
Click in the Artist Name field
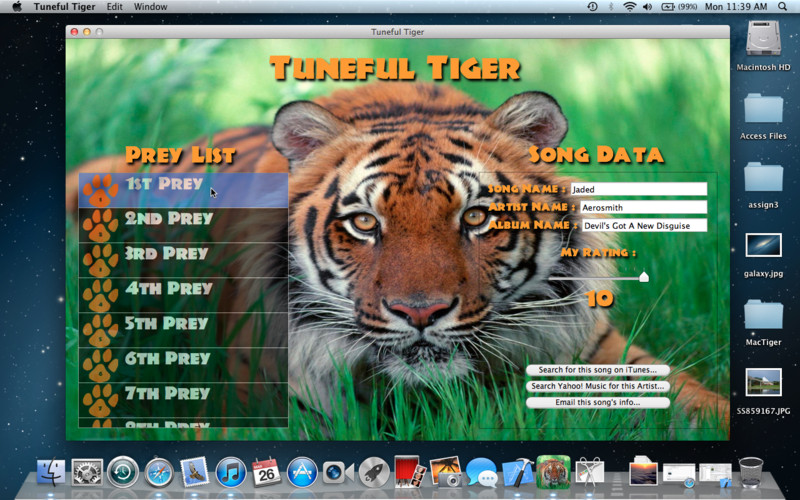[644, 208]
